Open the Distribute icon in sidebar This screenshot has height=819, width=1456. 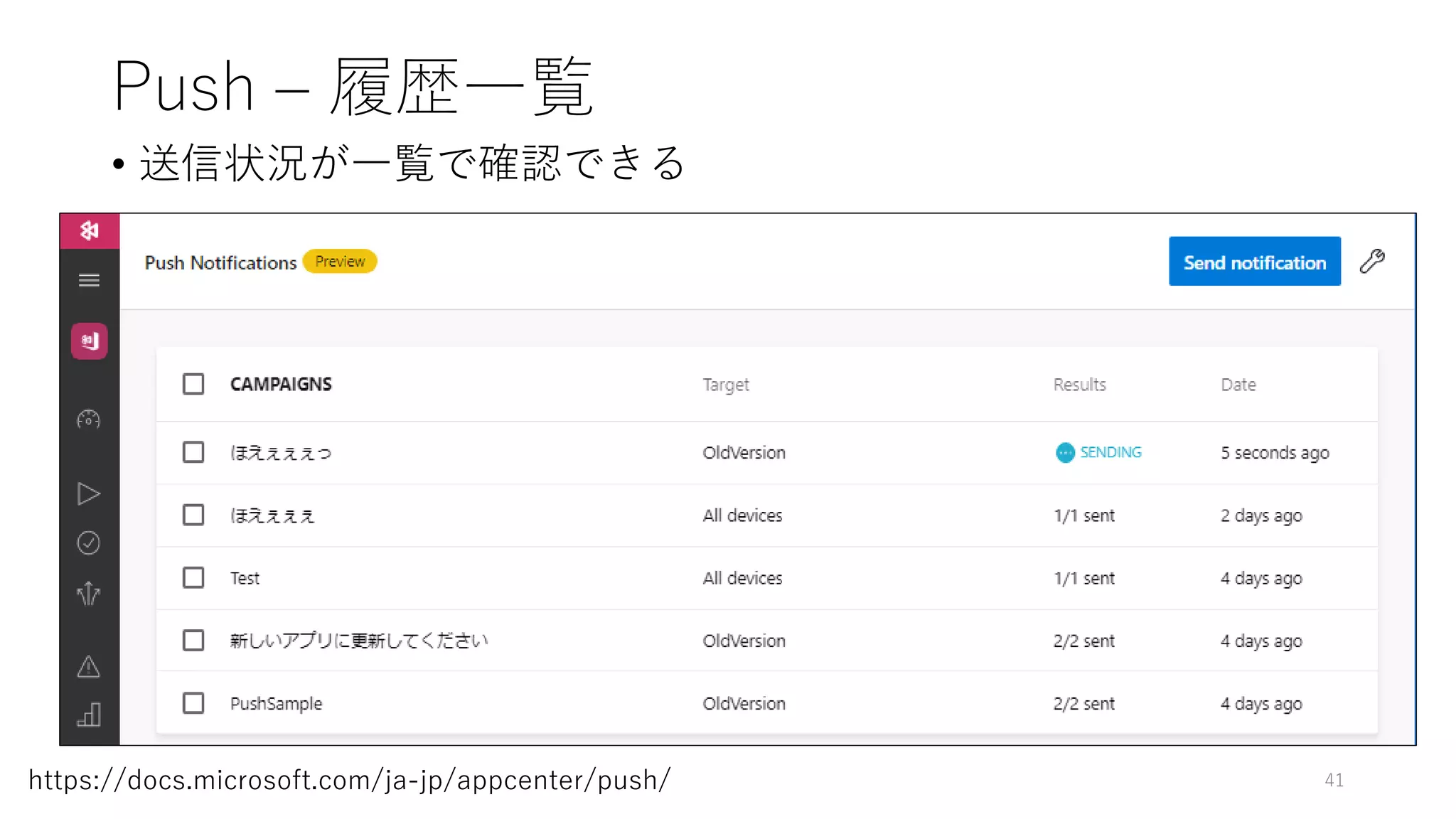[89, 593]
